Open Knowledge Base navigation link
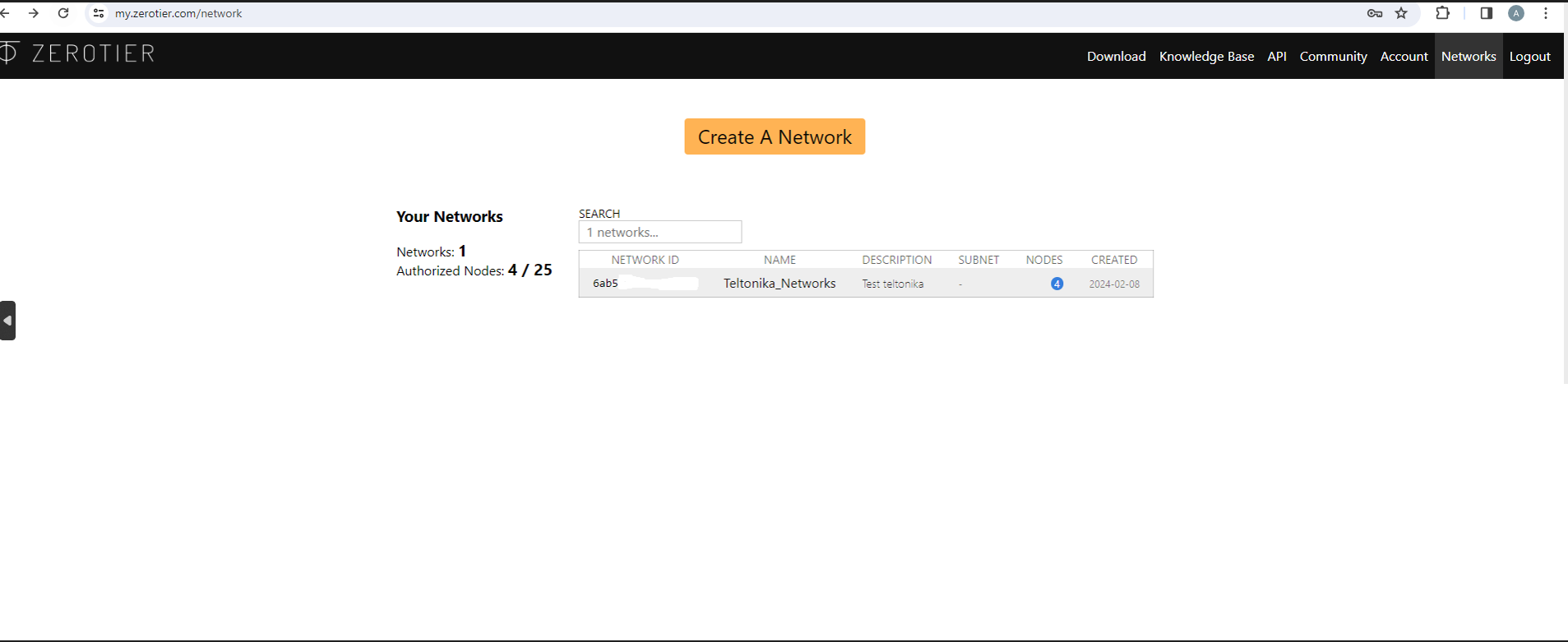This screenshot has height=642, width=1568. pyautogui.click(x=1206, y=56)
